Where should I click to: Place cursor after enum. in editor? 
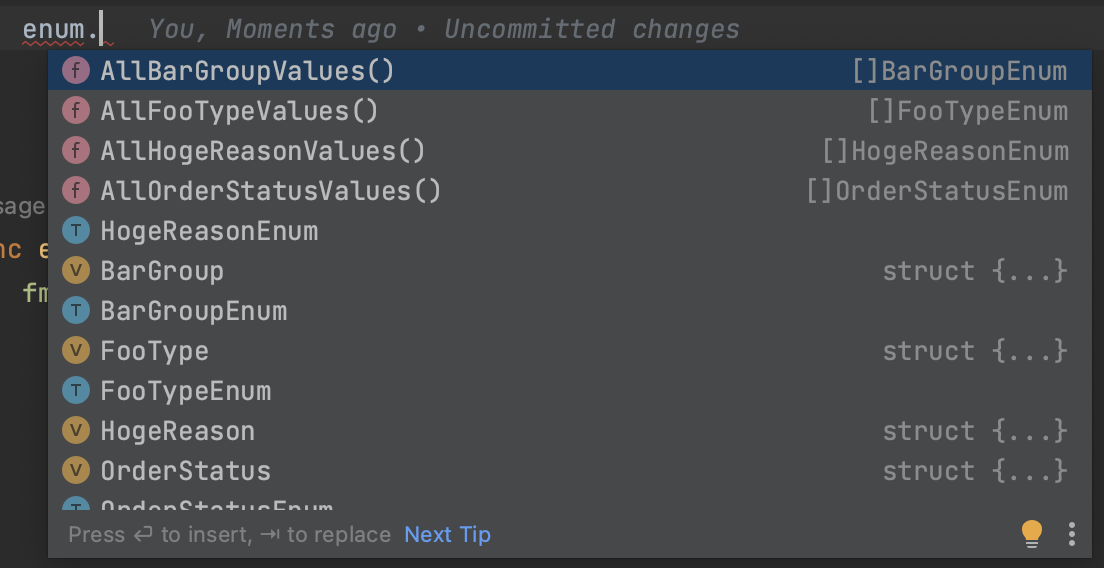[x=102, y=30]
